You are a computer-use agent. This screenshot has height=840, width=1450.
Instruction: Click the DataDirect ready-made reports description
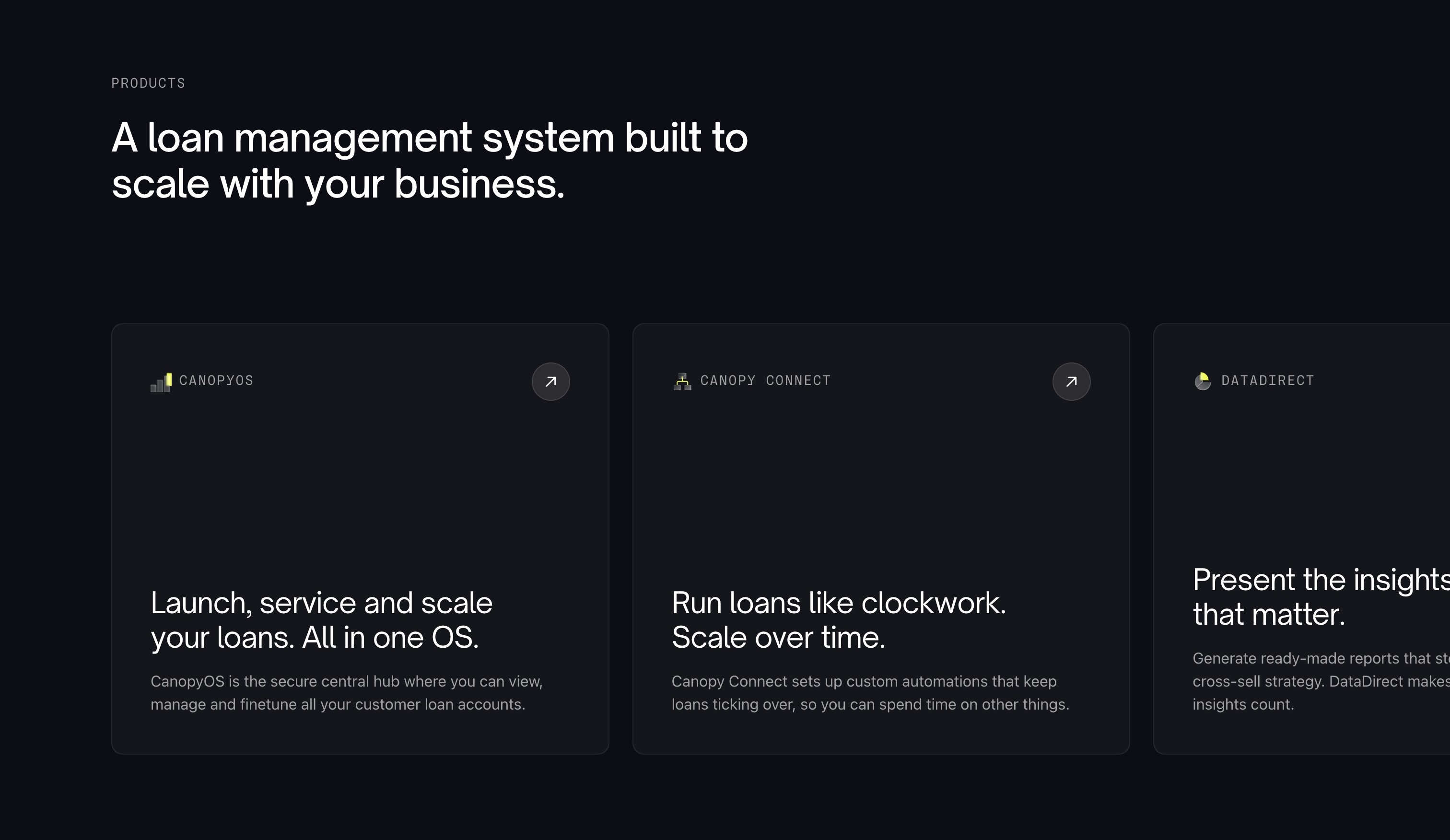pos(1321,681)
